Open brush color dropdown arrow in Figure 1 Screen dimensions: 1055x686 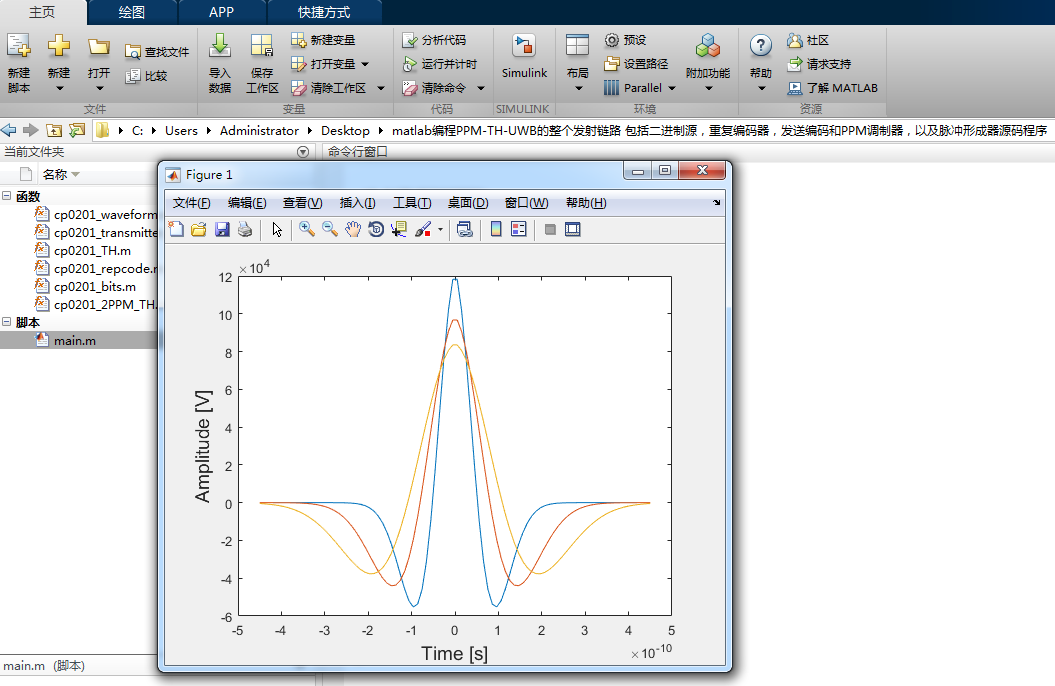pos(440,229)
